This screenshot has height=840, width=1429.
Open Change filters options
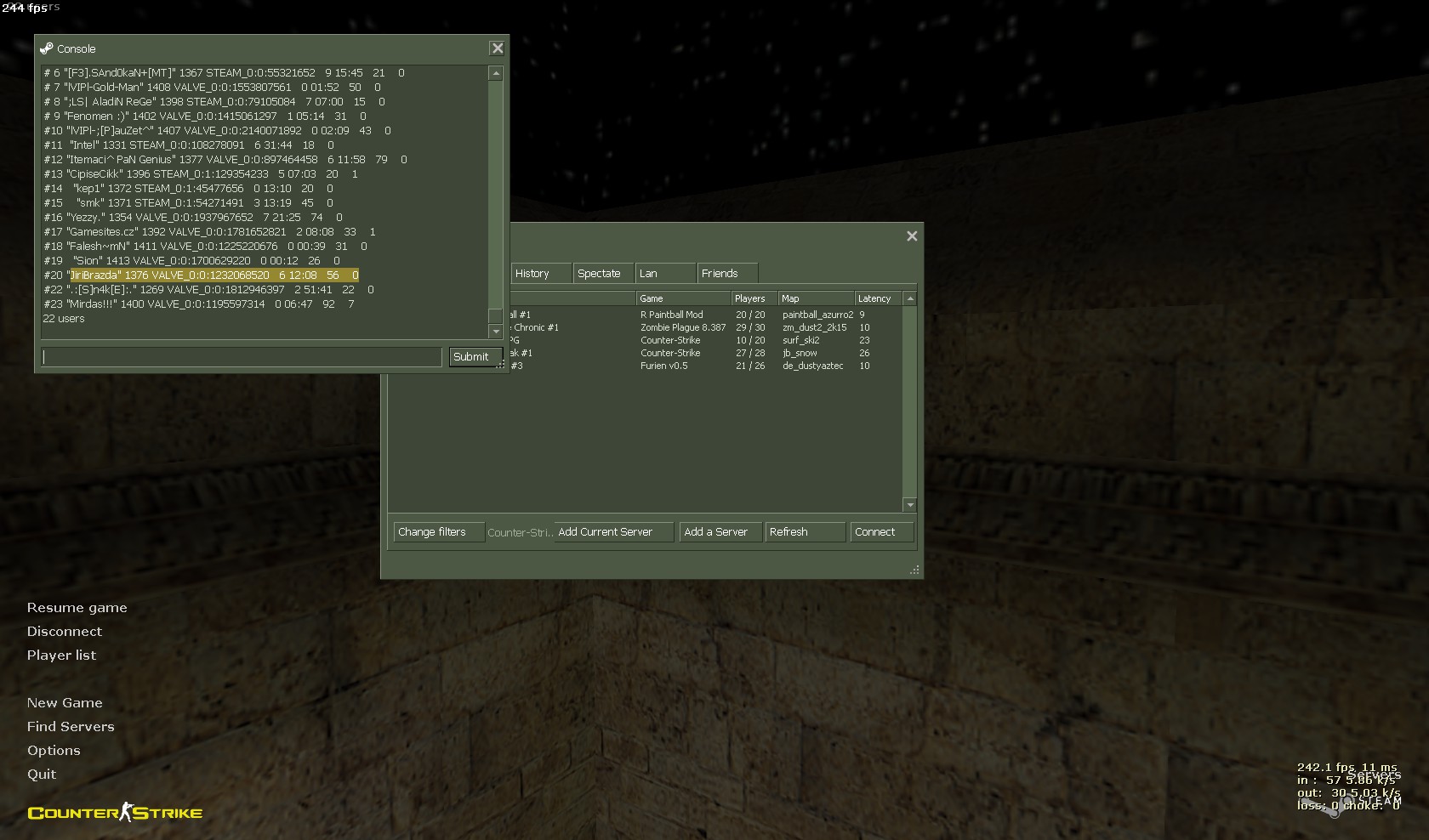click(x=434, y=532)
